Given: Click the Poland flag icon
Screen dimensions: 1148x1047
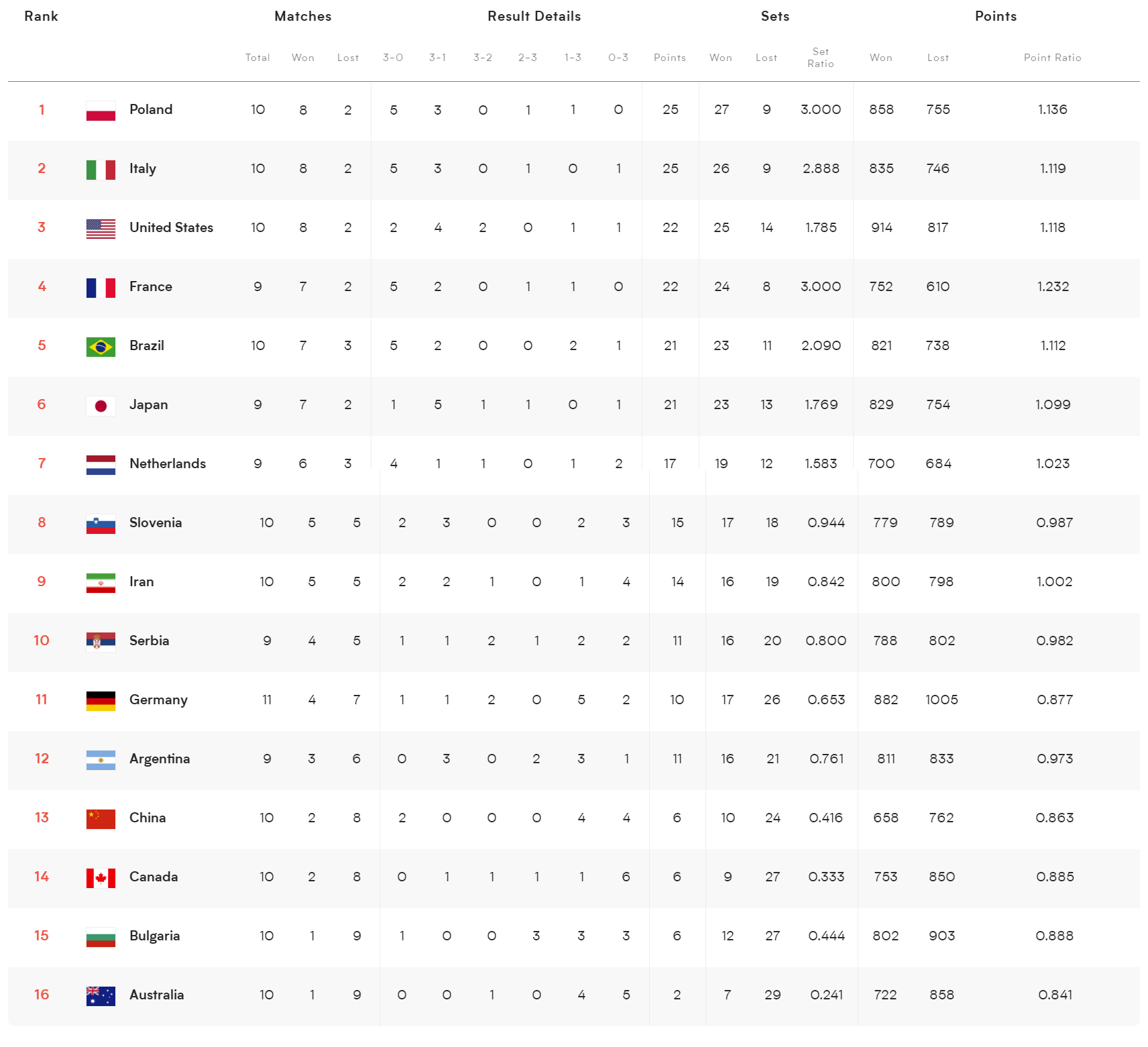Looking at the screenshot, I should click(x=101, y=111).
